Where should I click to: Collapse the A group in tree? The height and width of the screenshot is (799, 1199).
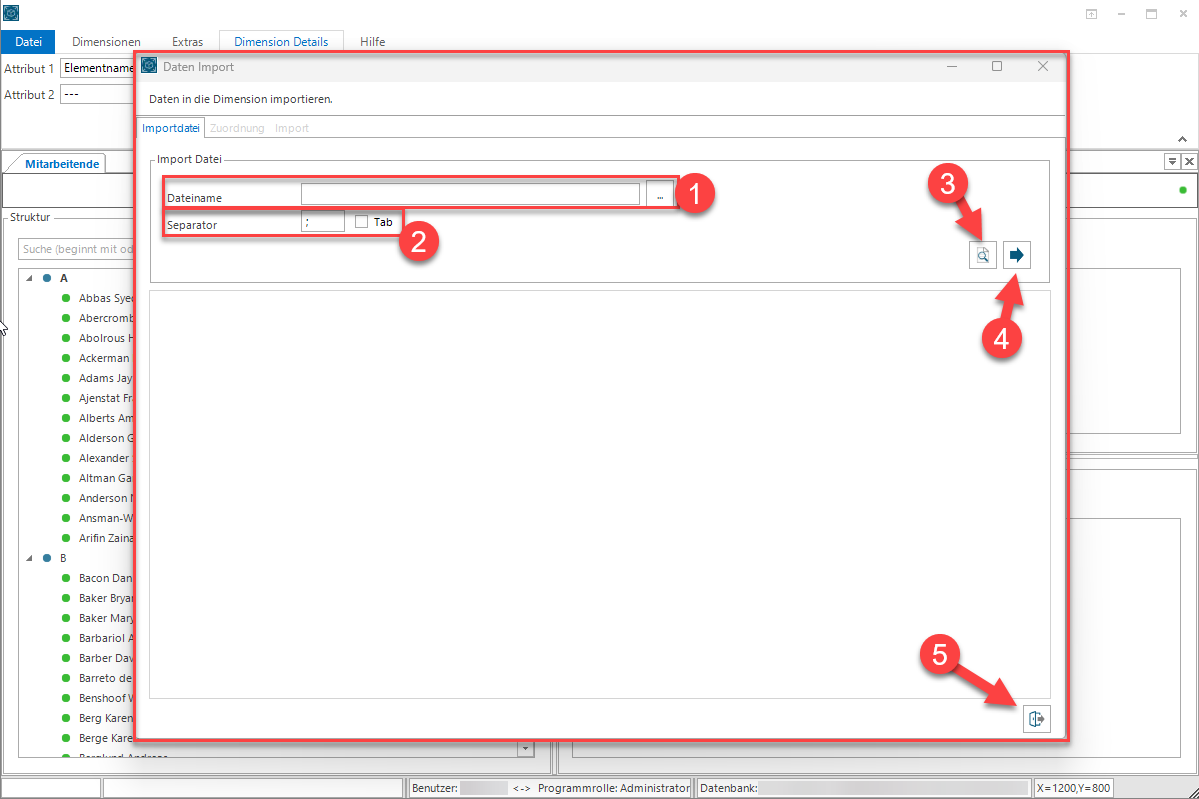[x=29, y=278]
